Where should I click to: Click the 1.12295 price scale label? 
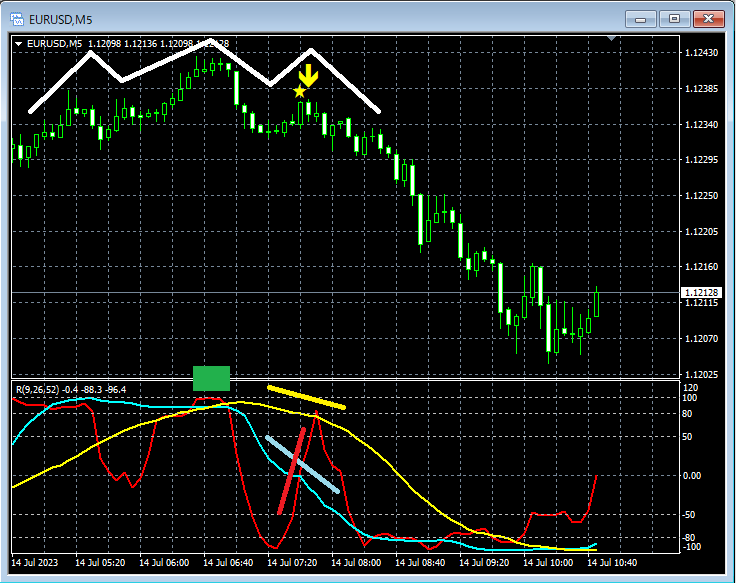pos(701,160)
